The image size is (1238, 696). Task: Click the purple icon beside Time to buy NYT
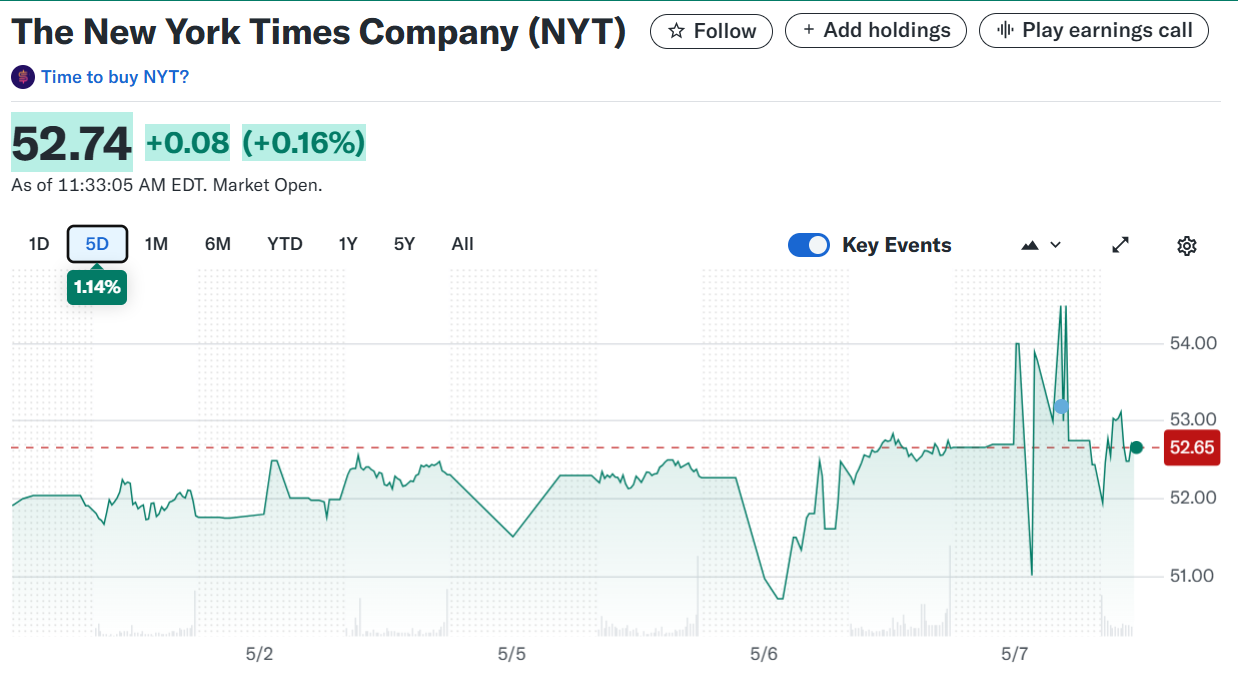tap(23, 77)
